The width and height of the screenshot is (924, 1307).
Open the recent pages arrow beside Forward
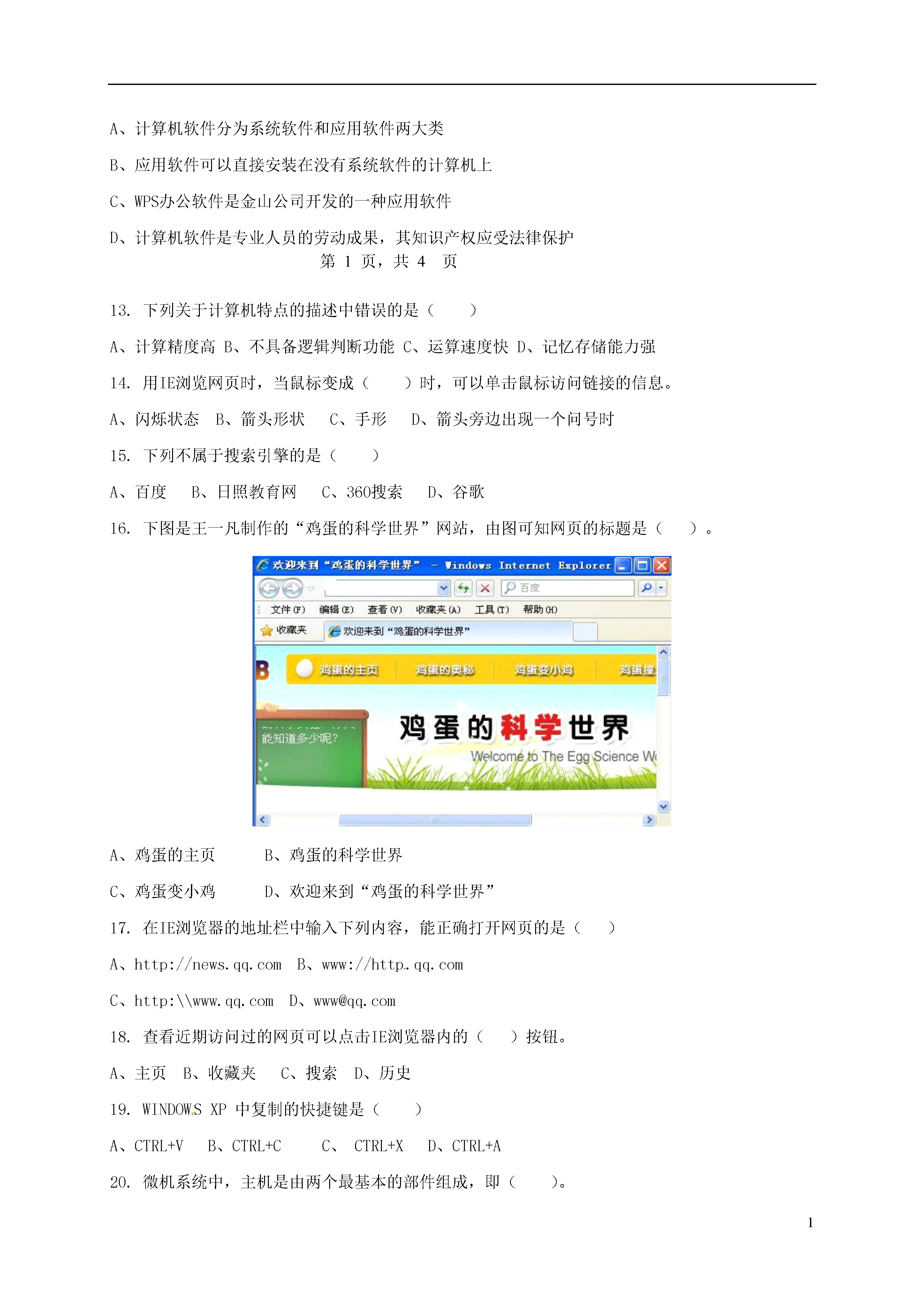pyautogui.click(x=311, y=588)
